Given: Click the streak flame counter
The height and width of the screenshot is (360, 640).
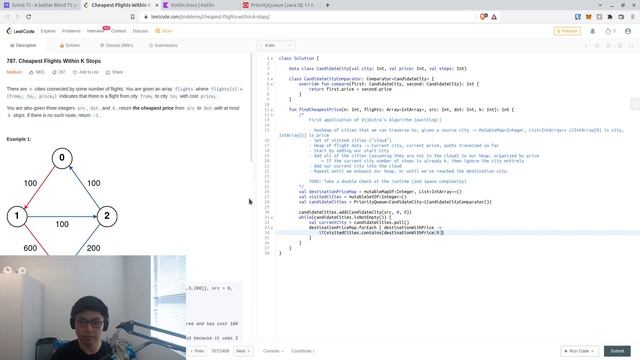Looking at the screenshot, I should (x=610, y=31).
